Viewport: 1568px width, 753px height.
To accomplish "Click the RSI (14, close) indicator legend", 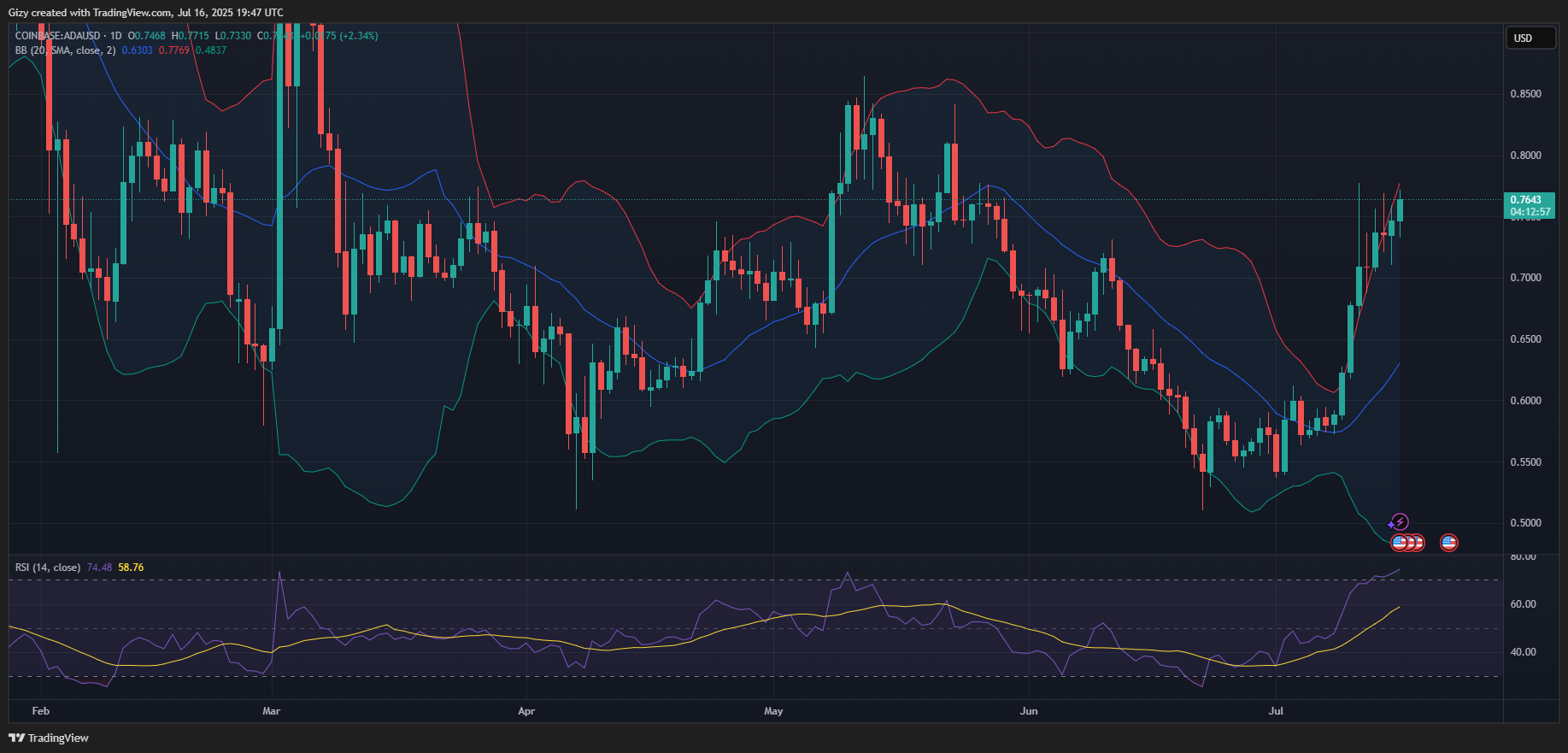I will pos(48,568).
